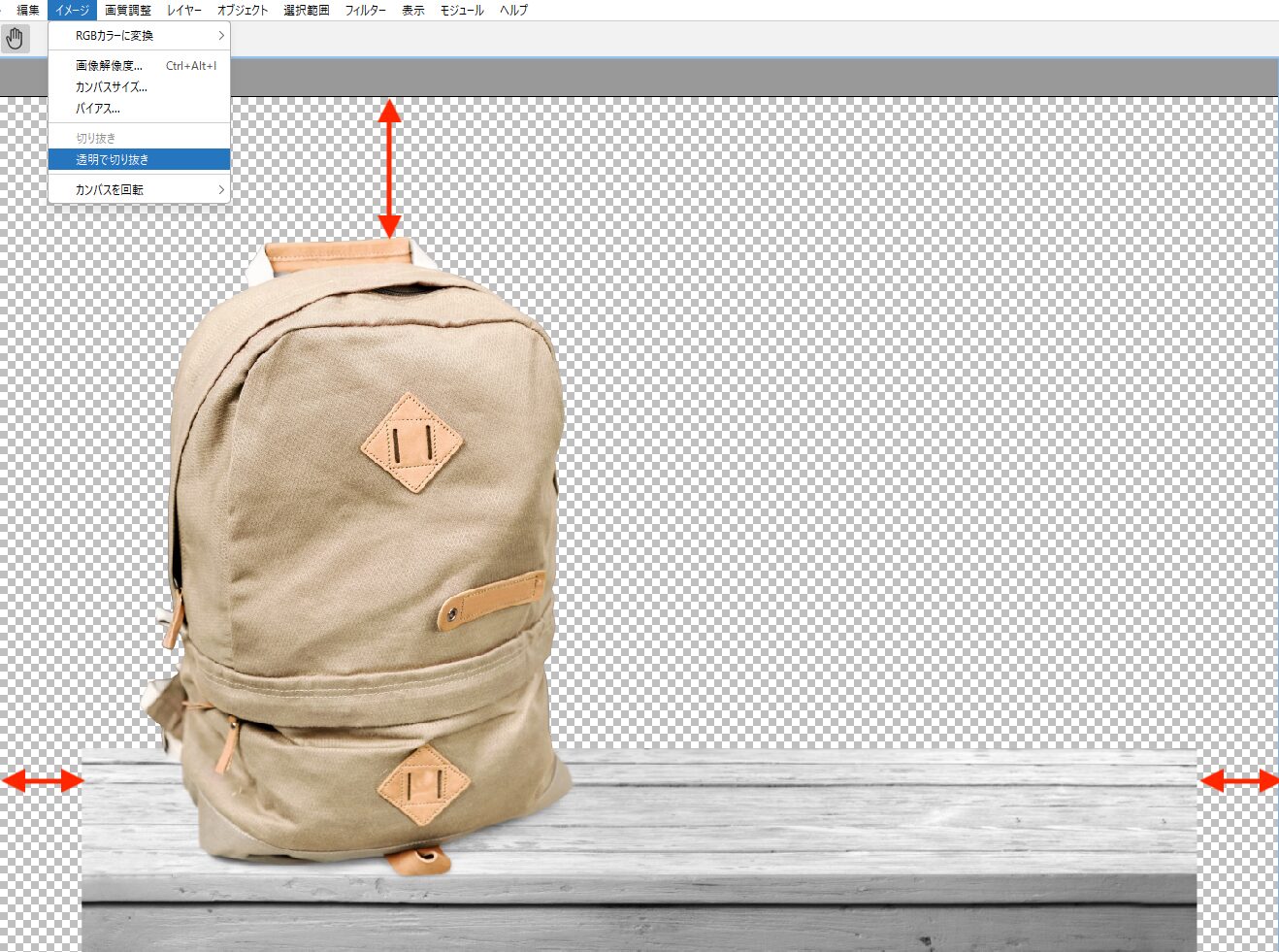Open the ヘルプ menu
Image resolution: width=1279 pixels, height=952 pixels.
coord(513,10)
